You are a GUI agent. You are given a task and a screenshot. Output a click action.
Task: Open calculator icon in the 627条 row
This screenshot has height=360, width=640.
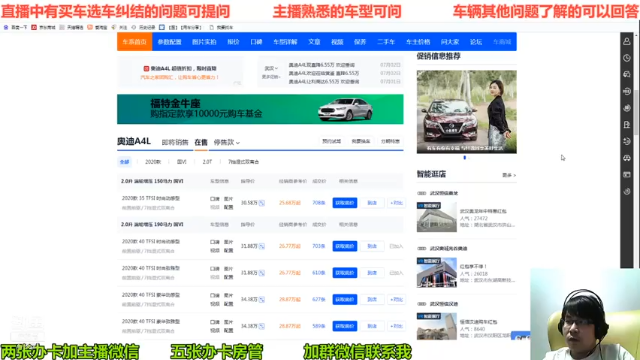262,300
